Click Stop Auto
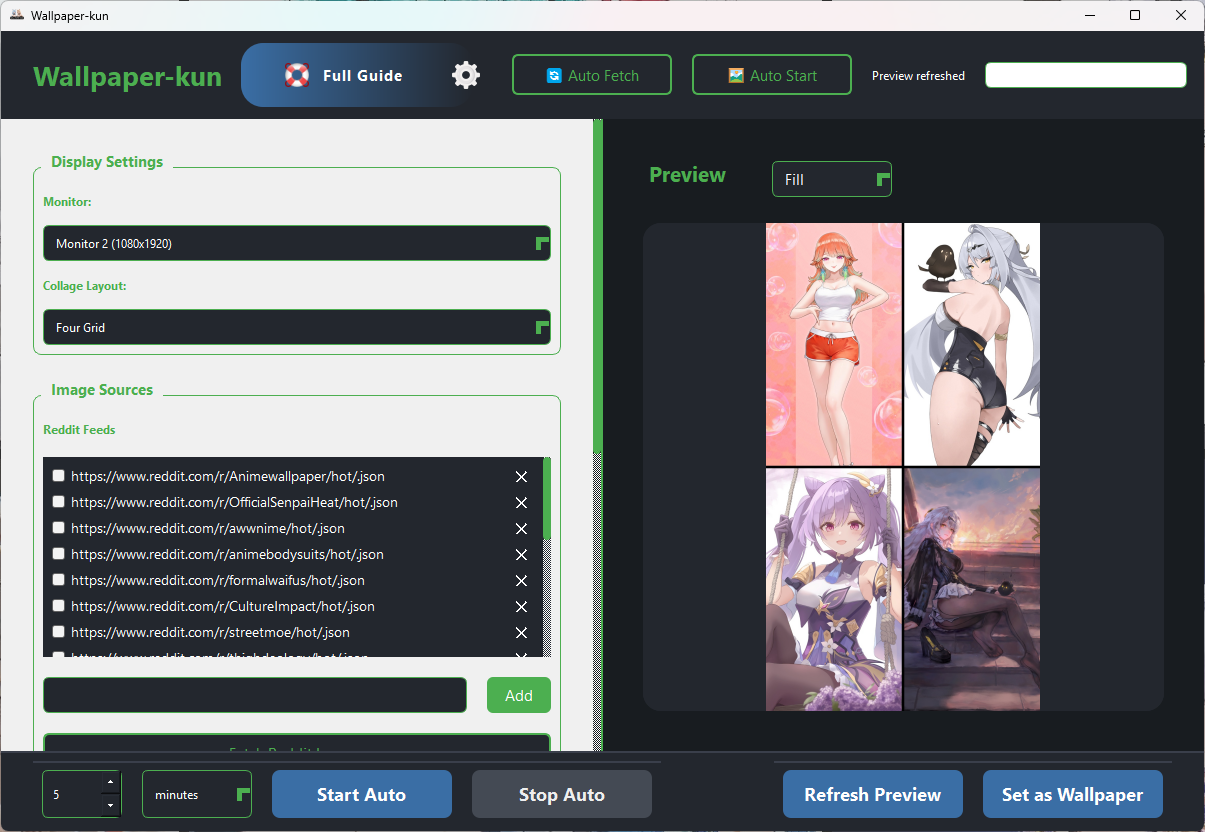The image size is (1205, 832). click(x=562, y=794)
